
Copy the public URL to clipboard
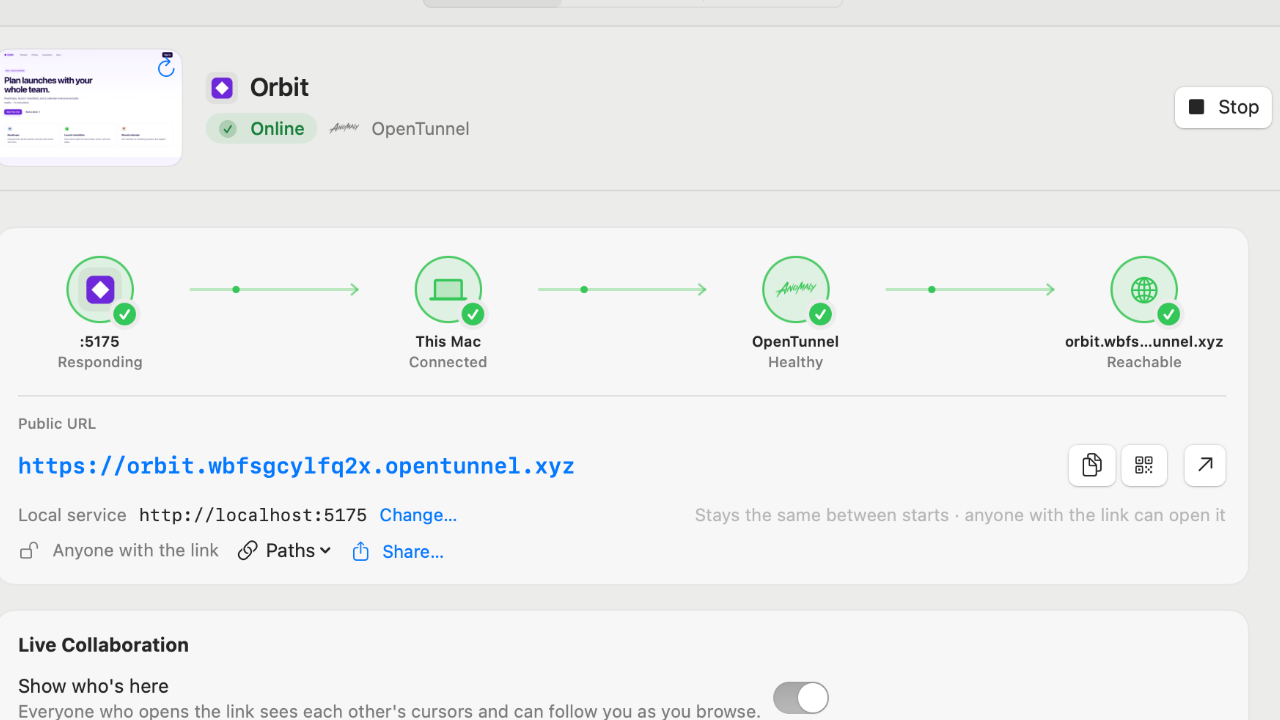pos(1092,465)
